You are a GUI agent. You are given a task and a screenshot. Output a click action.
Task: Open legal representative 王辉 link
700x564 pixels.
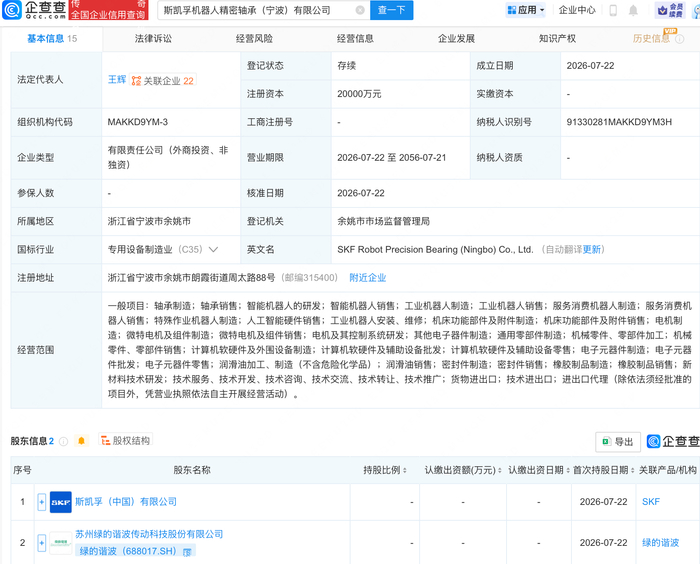tap(117, 79)
